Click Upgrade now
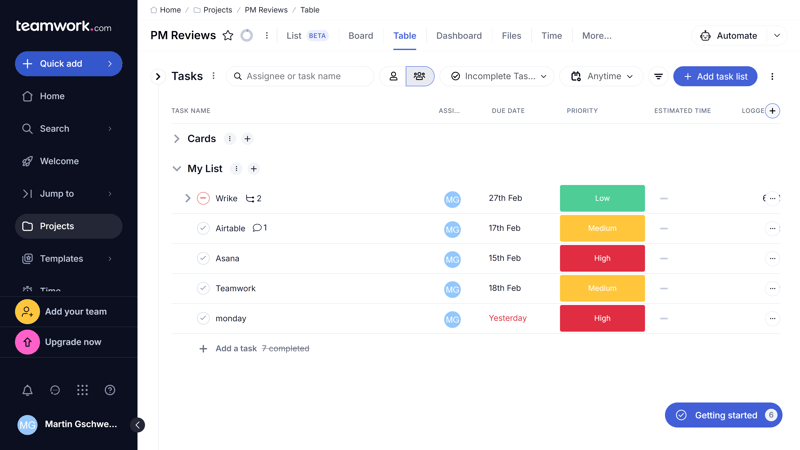This screenshot has width=800, height=450. coord(68,342)
